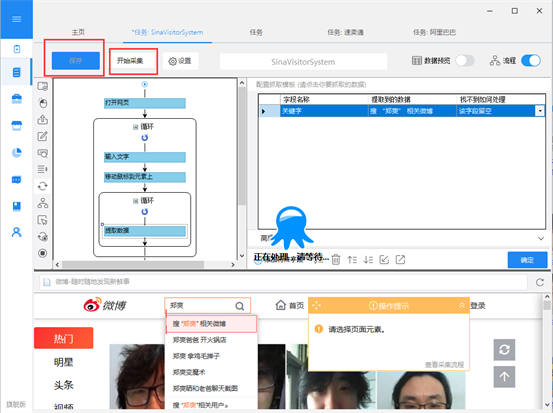Click the workflow panel horizontal scrollbar

pyautogui.click(x=133, y=265)
